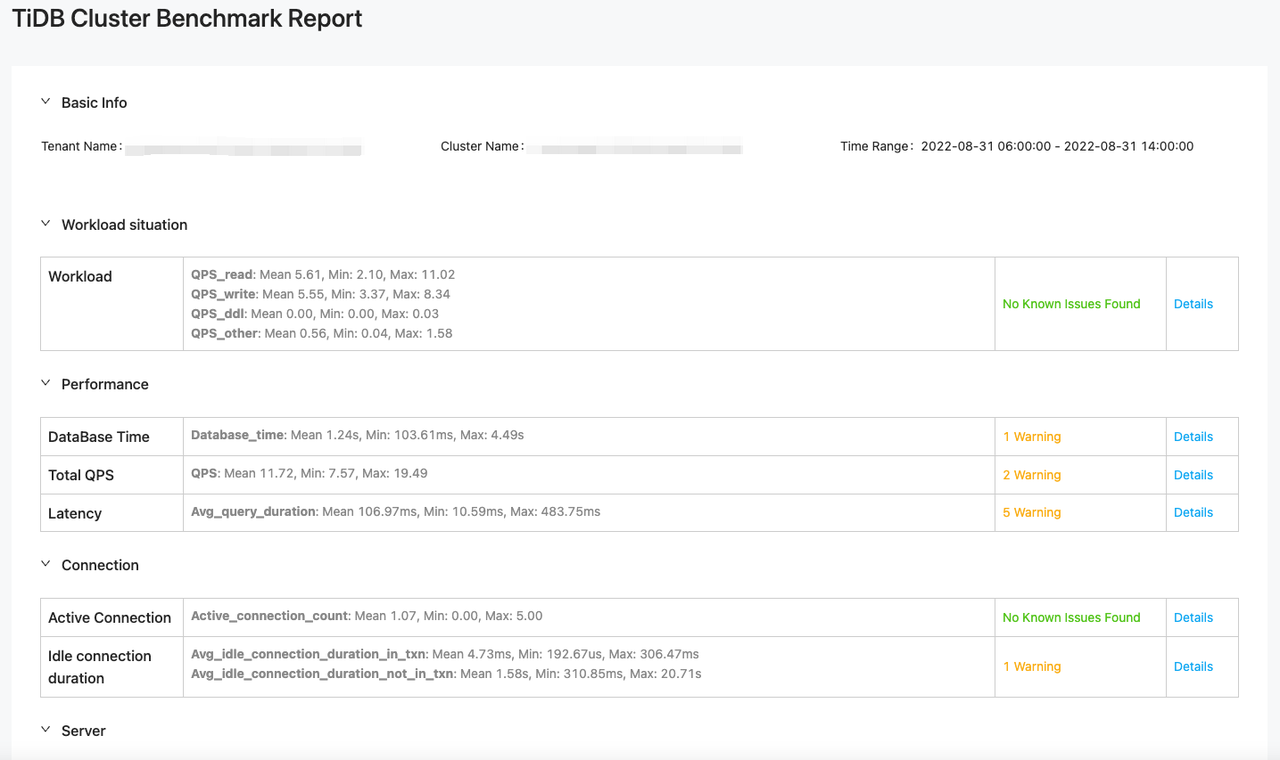Expand the Server section
The height and width of the screenshot is (760, 1280).
click(45, 730)
